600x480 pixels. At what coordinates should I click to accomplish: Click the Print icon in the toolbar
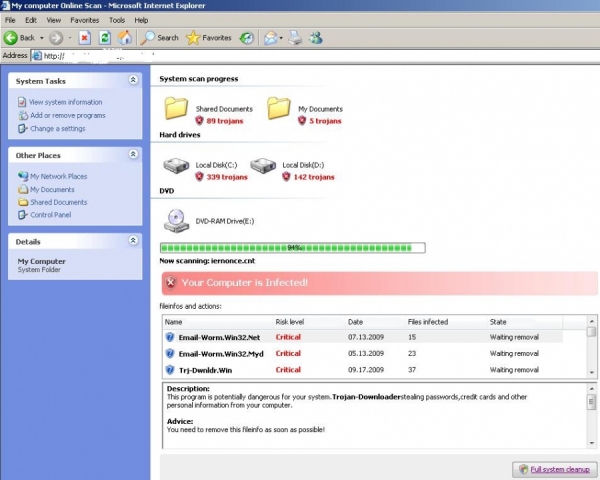point(295,38)
